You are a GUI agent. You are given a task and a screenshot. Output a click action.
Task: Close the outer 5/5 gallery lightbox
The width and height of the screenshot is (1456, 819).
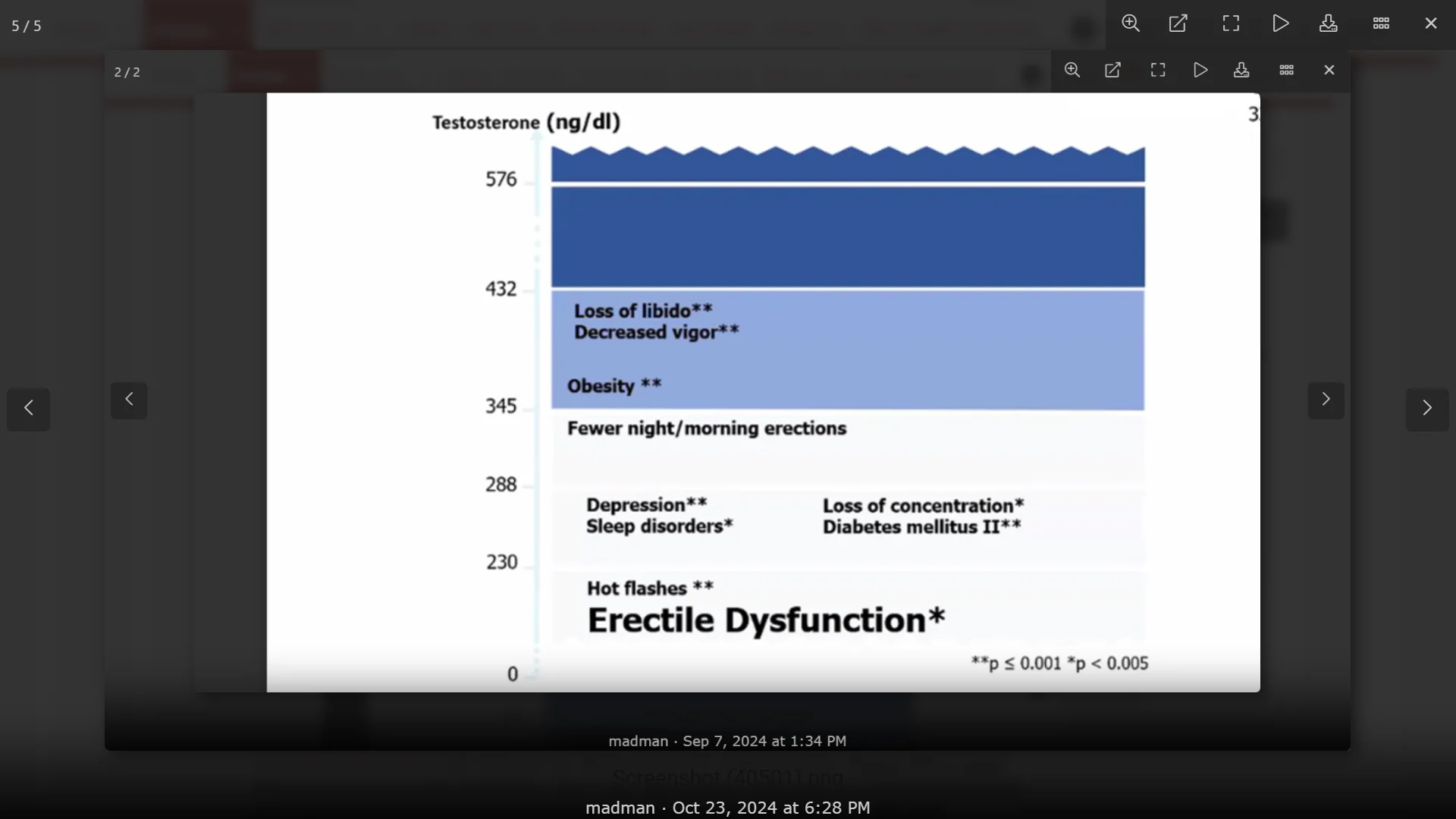coord(1431,24)
